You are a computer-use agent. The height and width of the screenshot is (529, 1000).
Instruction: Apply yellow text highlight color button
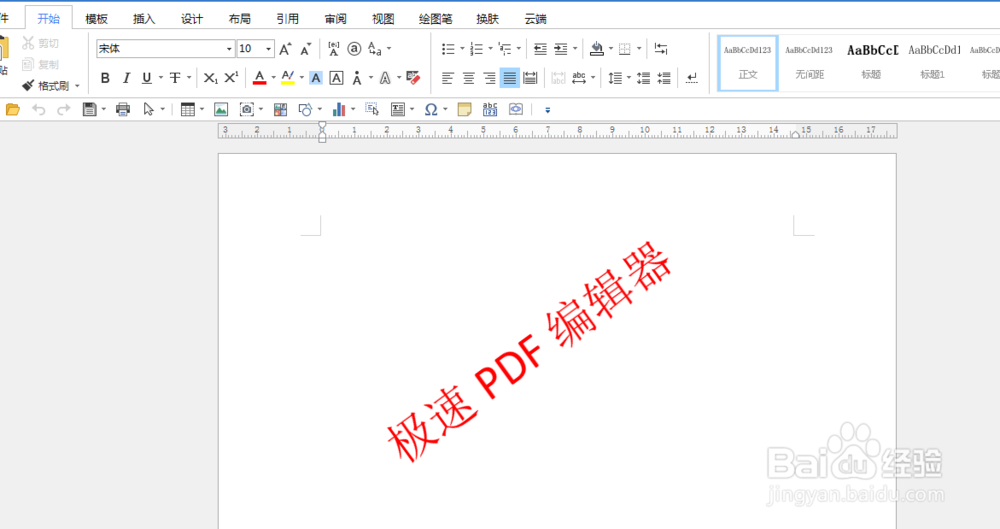[x=288, y=78]
